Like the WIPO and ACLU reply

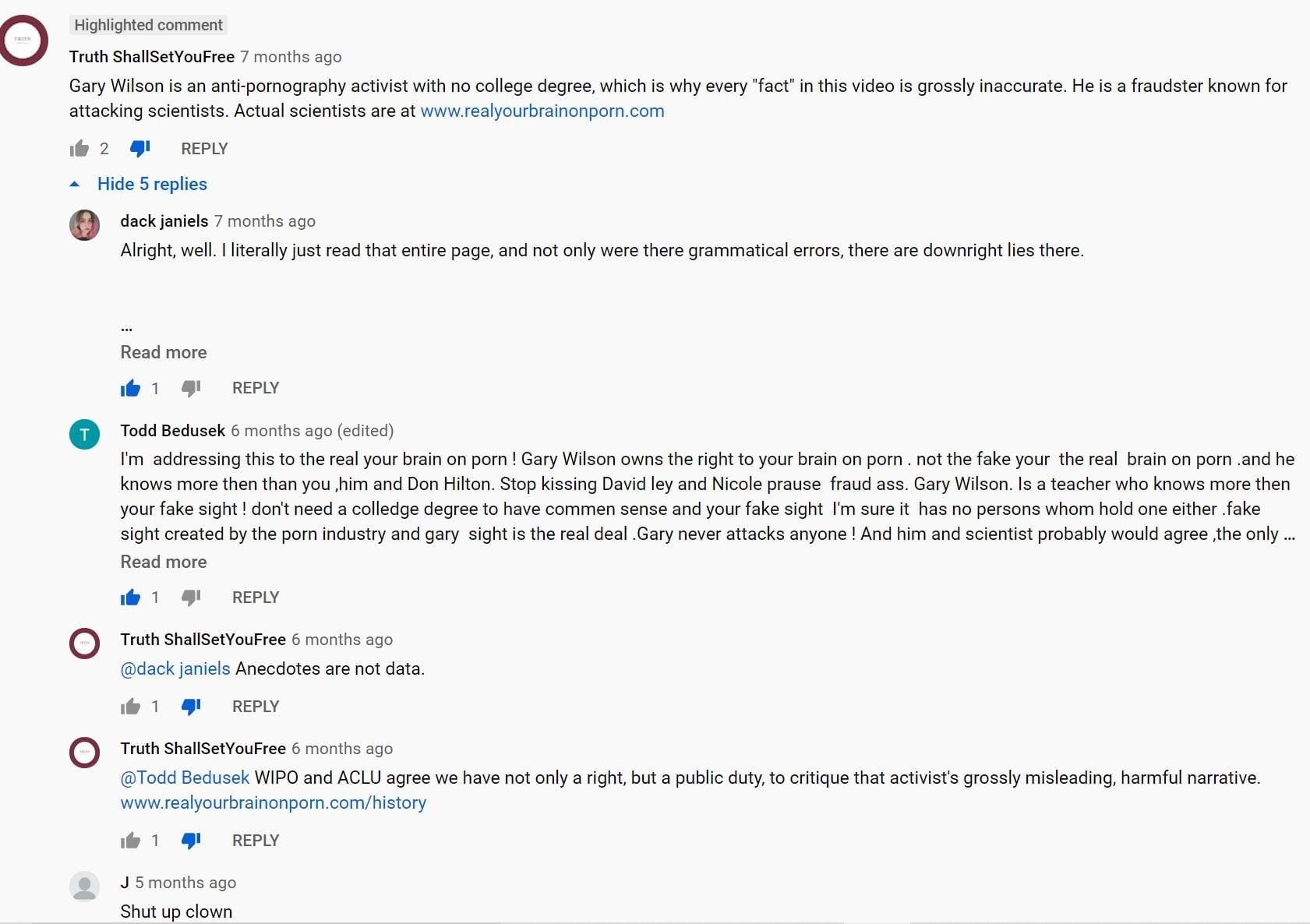click(x=130, y=841)
